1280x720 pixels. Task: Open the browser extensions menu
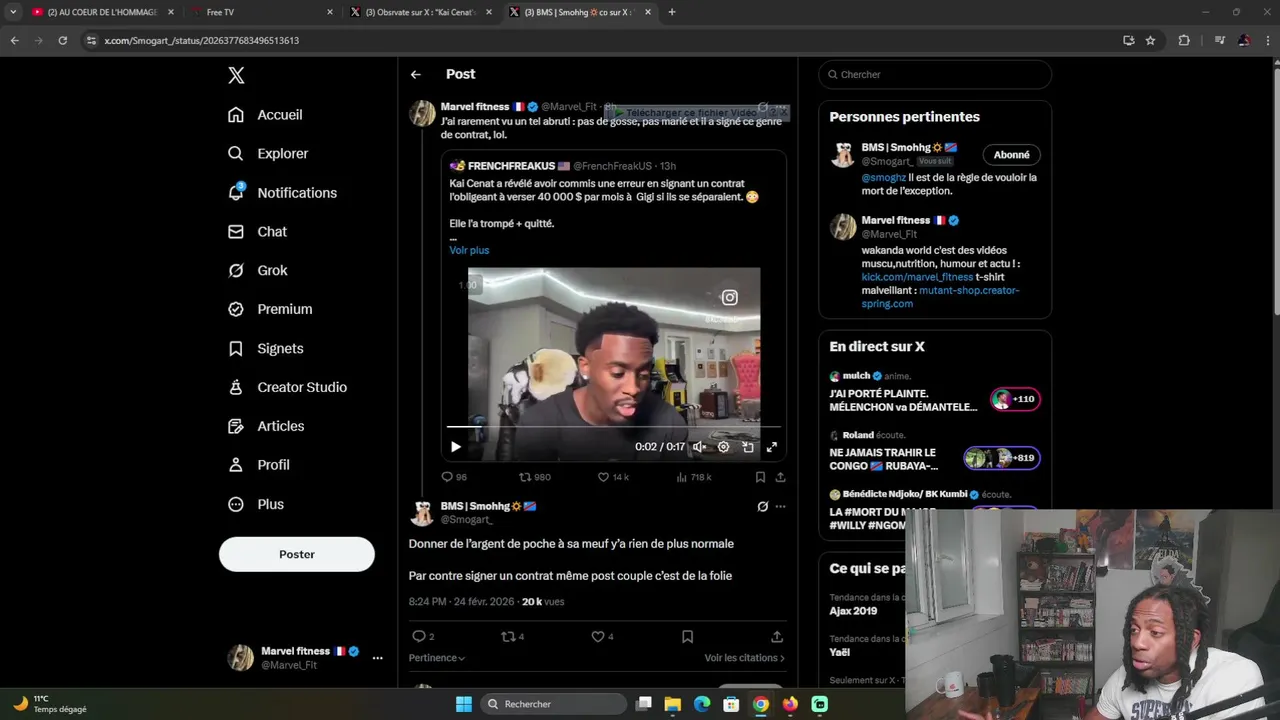1184,40
